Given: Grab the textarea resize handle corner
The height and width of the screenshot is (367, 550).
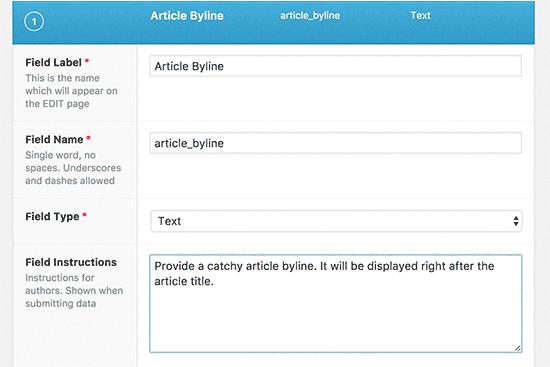Looking at the screenshot, I should pyautogui.click(x=518, y=348).
